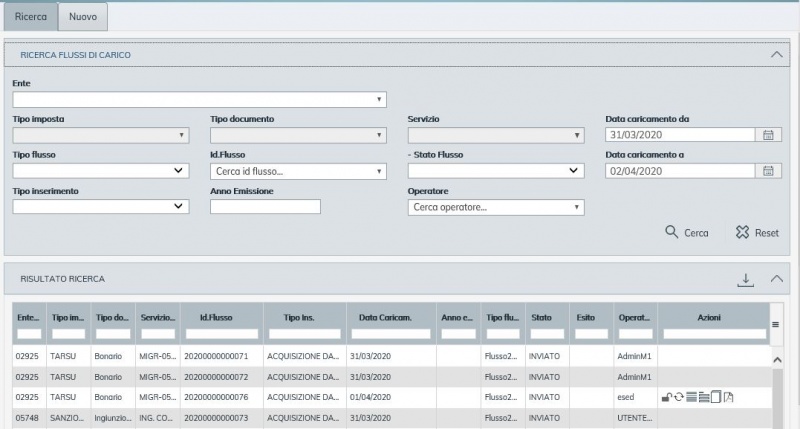Expand the Tipo flusso dropdown

click(x=100, y=171)
